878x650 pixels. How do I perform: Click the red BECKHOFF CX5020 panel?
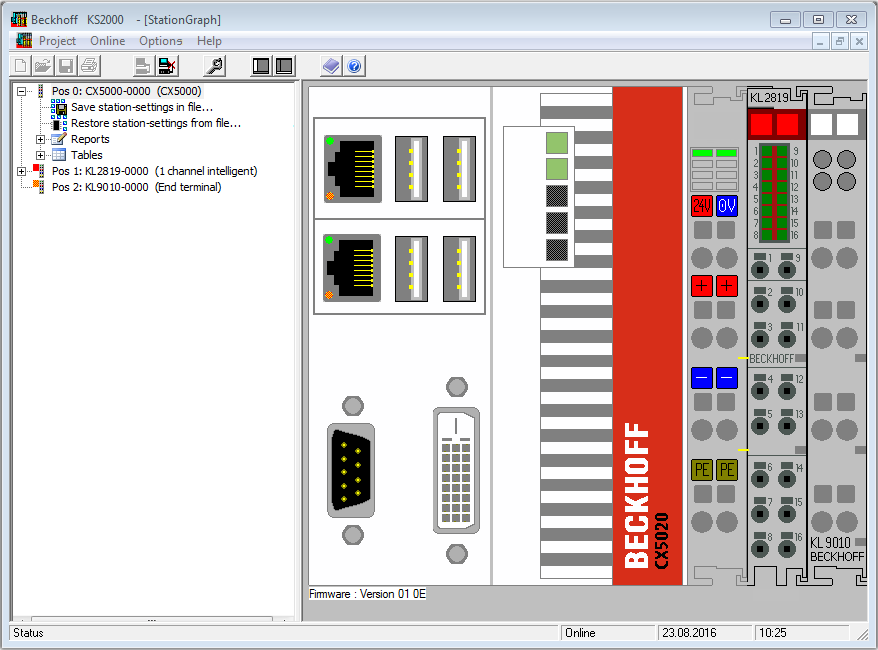click(x=647, y=336)
